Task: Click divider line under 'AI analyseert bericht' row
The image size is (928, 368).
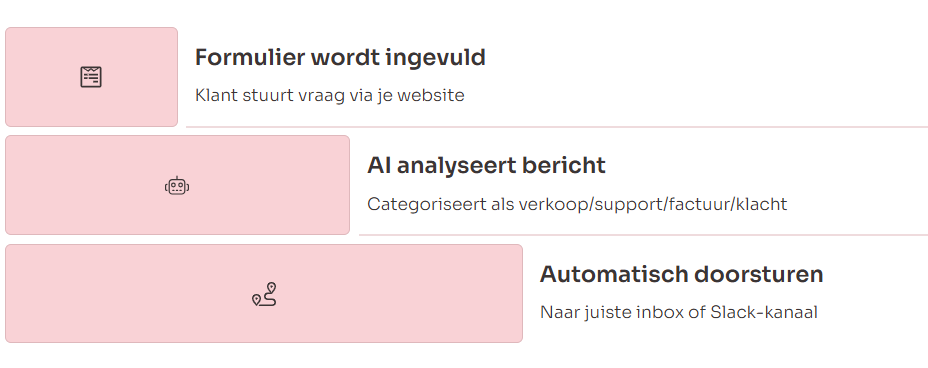Action: (x=643, y=235)
